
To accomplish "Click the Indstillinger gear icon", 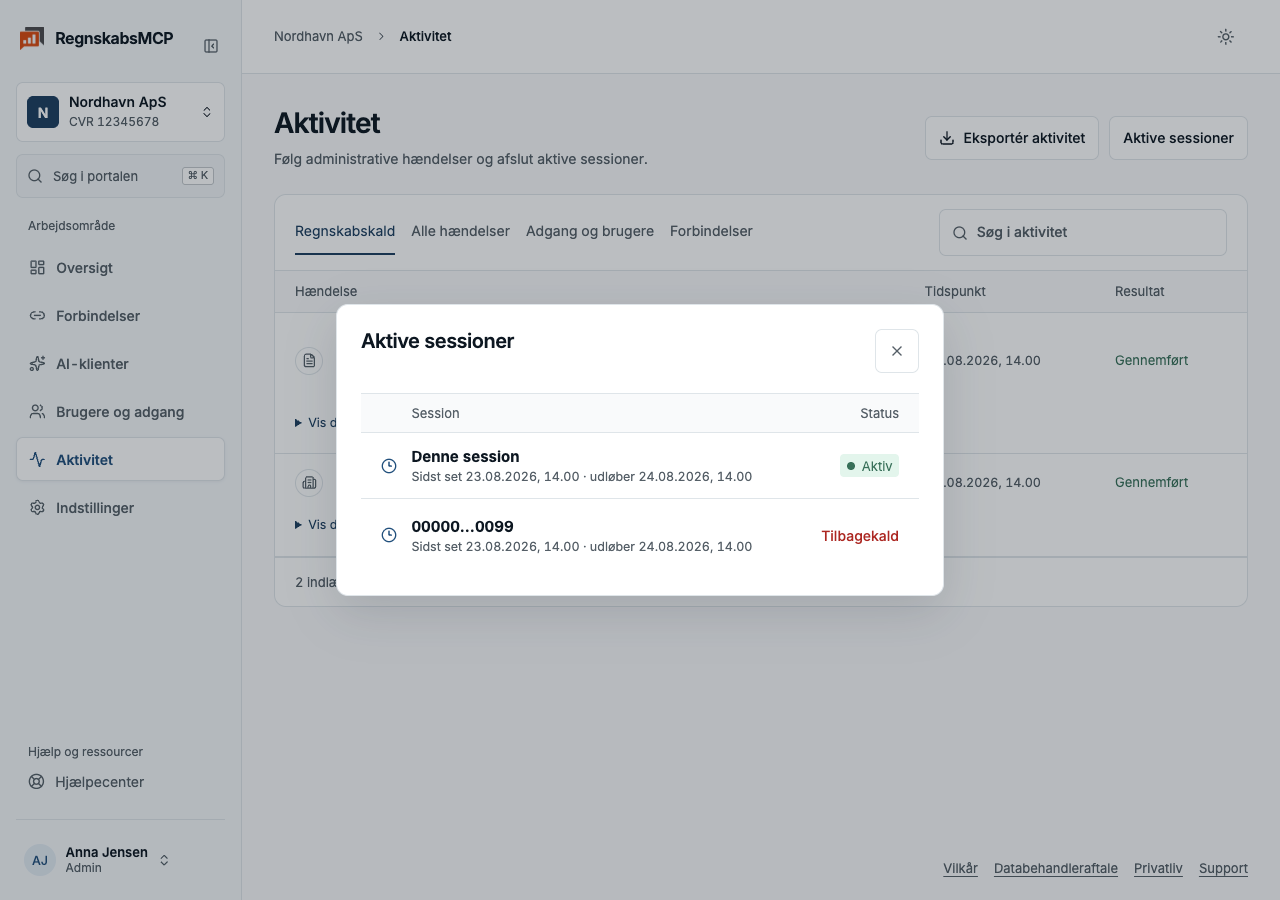I will click(37, 508).
